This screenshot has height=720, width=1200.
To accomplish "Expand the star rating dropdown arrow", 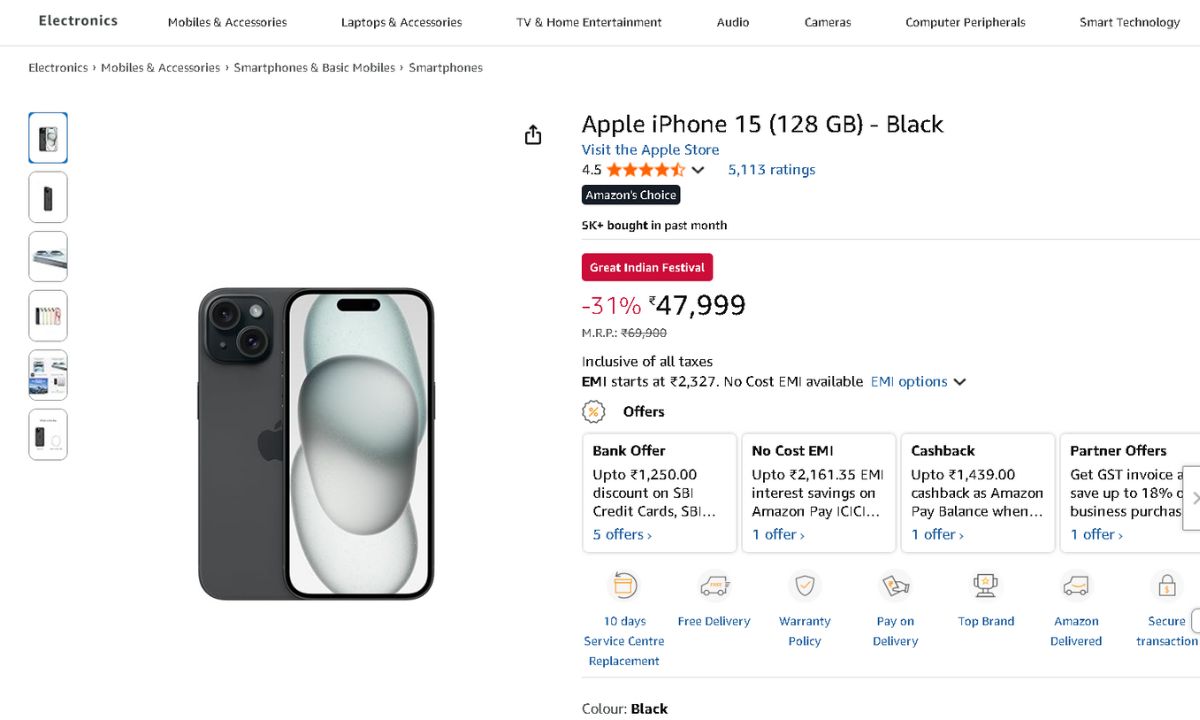I will coord(698,170).
